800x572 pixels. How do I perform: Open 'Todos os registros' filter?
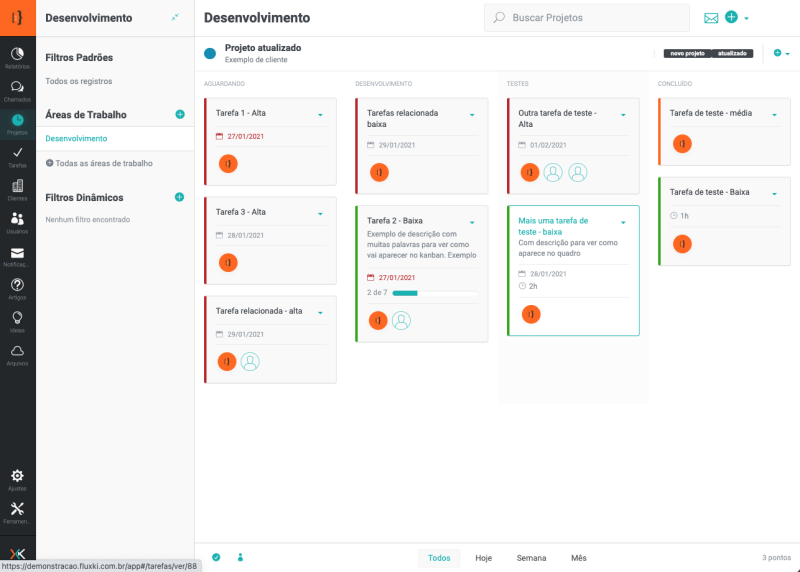[79, 81]
